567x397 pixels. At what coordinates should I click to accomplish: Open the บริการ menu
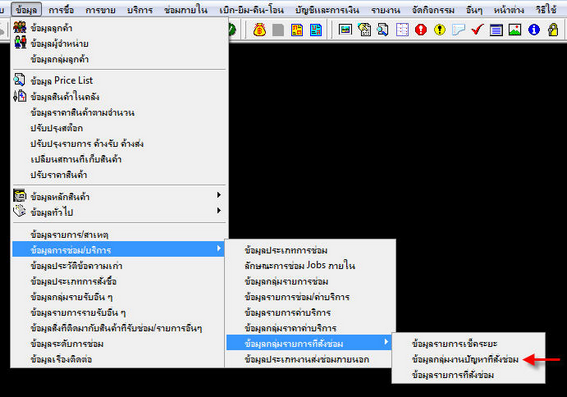140,10
